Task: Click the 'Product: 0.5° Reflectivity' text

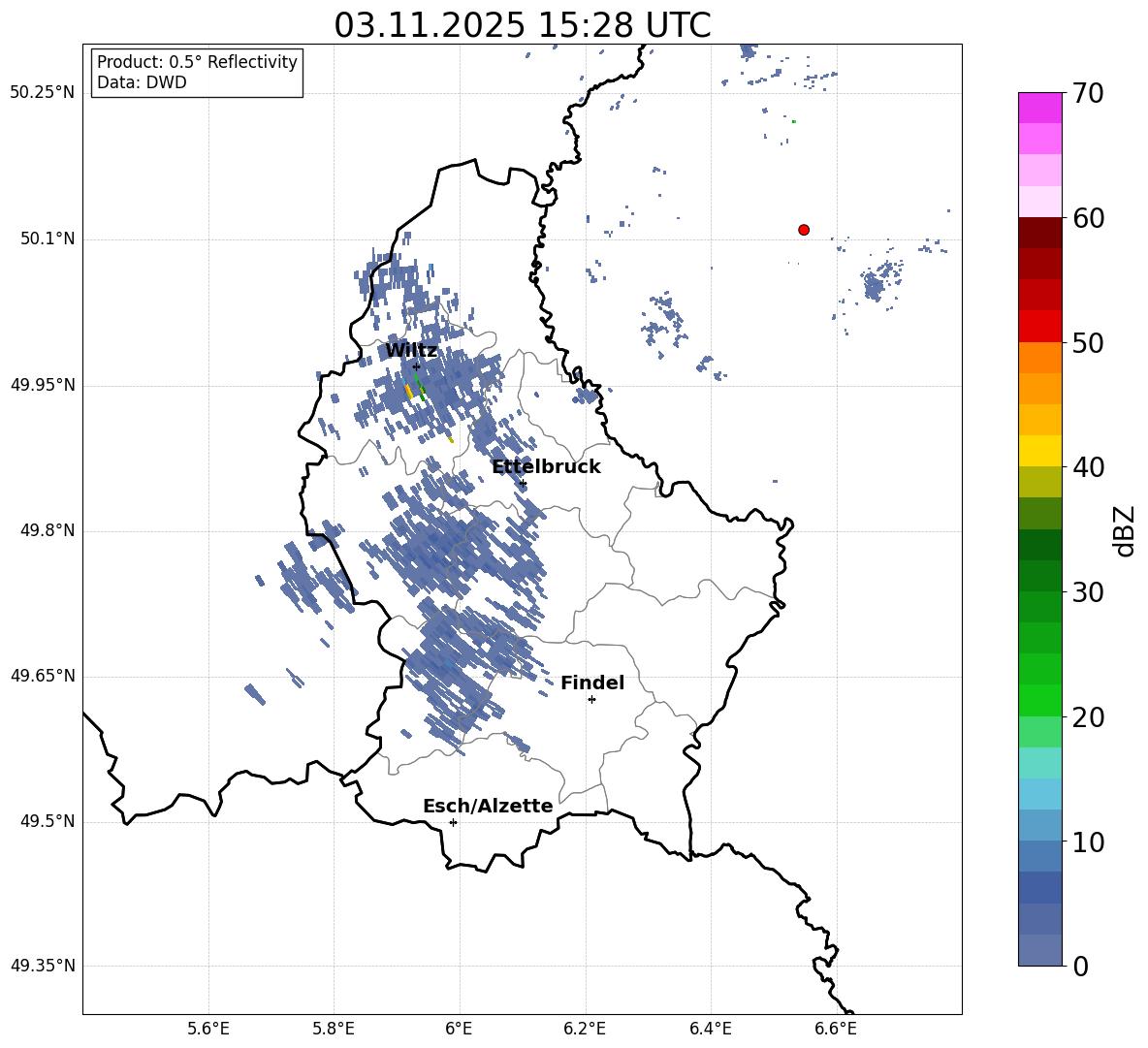Action: pos(197,62)
